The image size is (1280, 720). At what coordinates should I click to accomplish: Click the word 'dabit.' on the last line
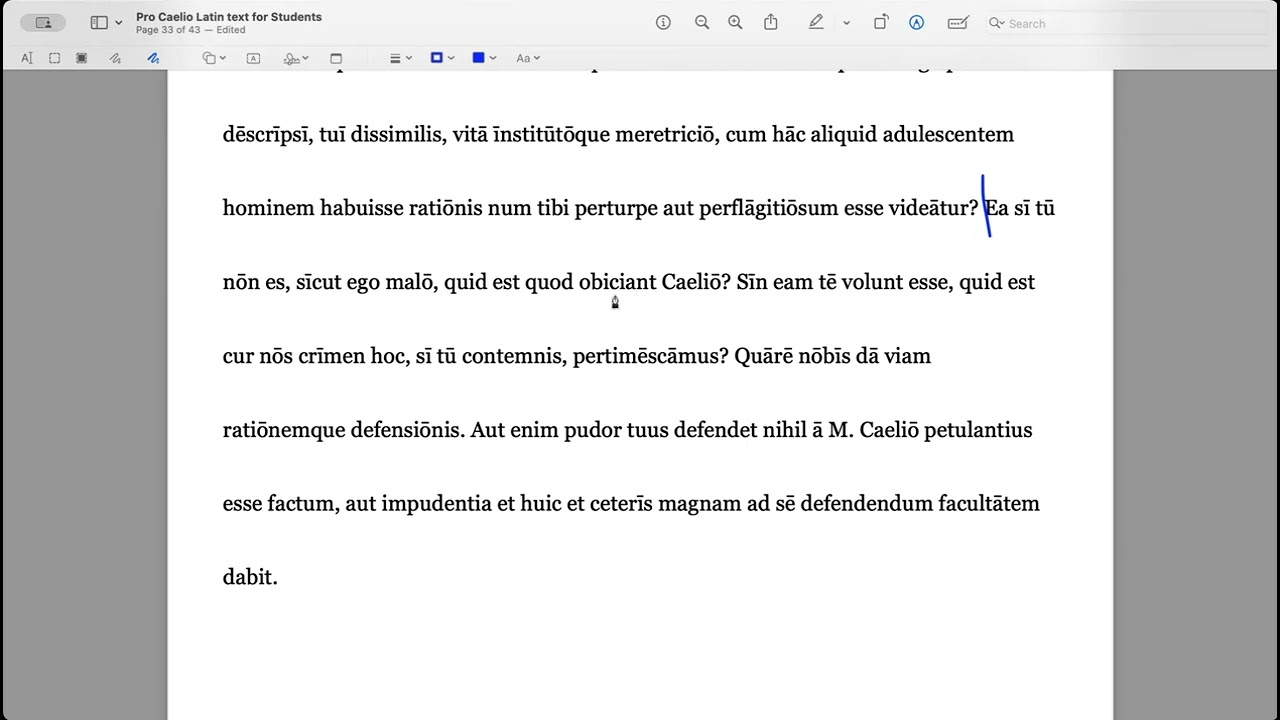point(250,577)
